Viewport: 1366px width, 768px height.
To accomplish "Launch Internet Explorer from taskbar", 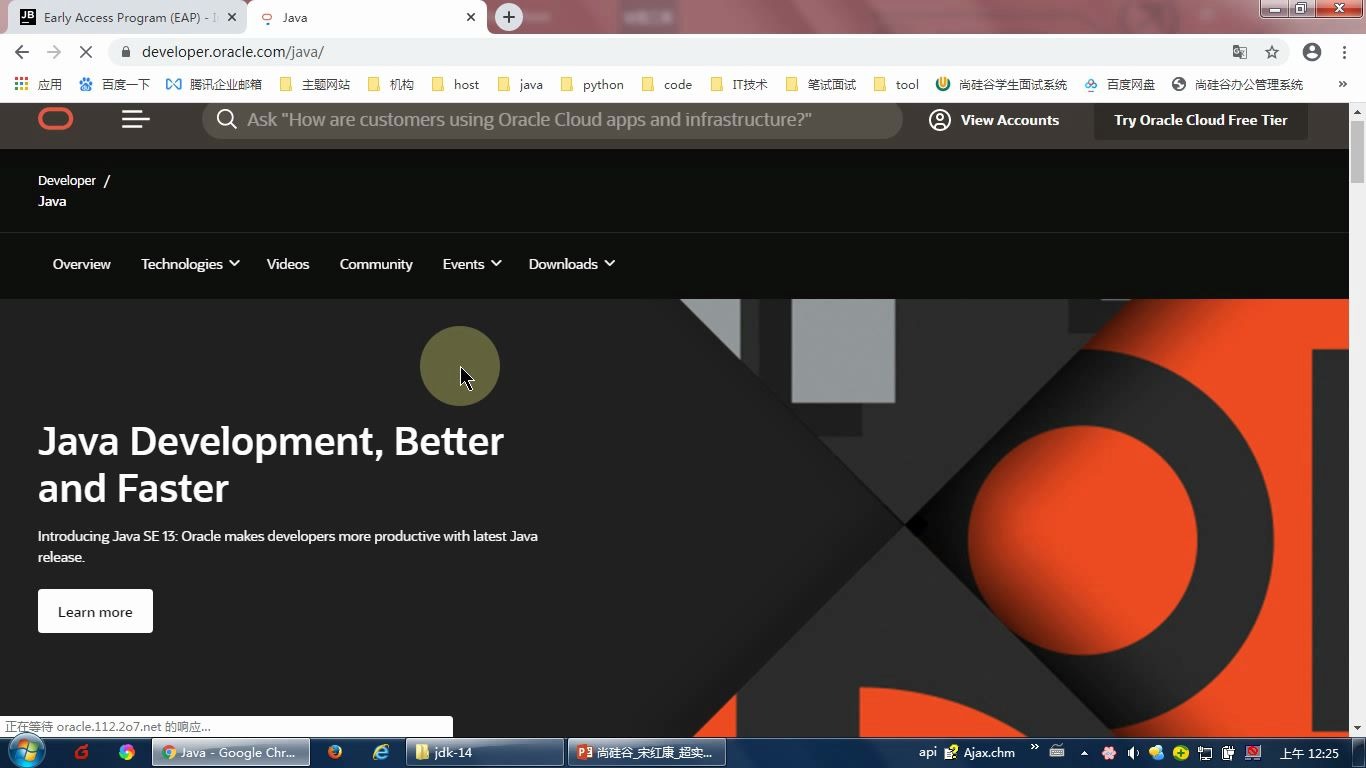I will click(x=381, y=752).
